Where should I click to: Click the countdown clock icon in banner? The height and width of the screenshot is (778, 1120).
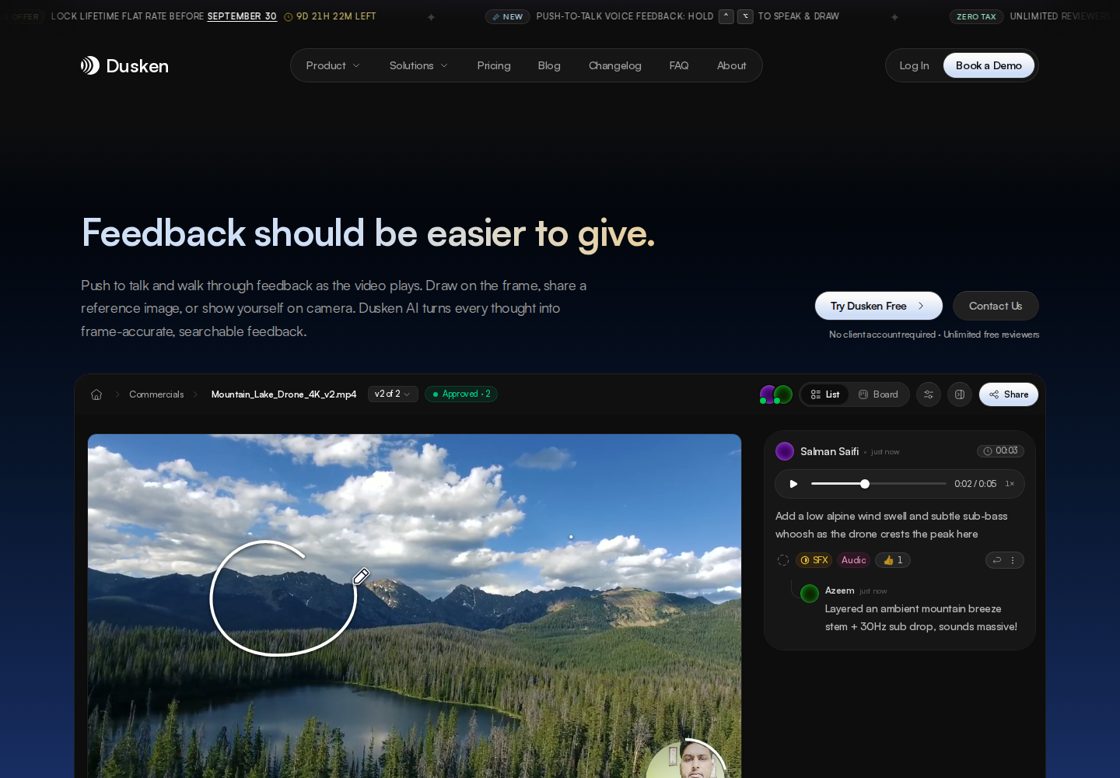click(289, 16)
